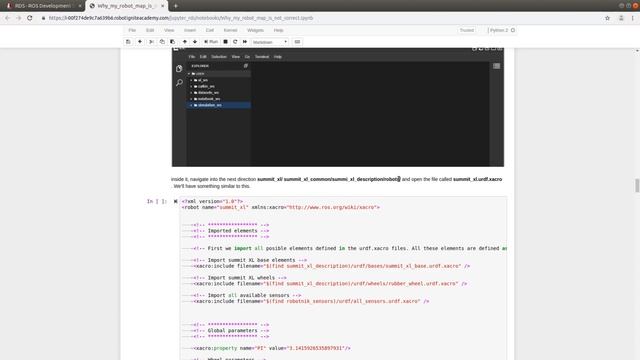Run the current cell from the toolbar
The height and width of the screenshot is (360, 640).
click(x=211, y=42)
